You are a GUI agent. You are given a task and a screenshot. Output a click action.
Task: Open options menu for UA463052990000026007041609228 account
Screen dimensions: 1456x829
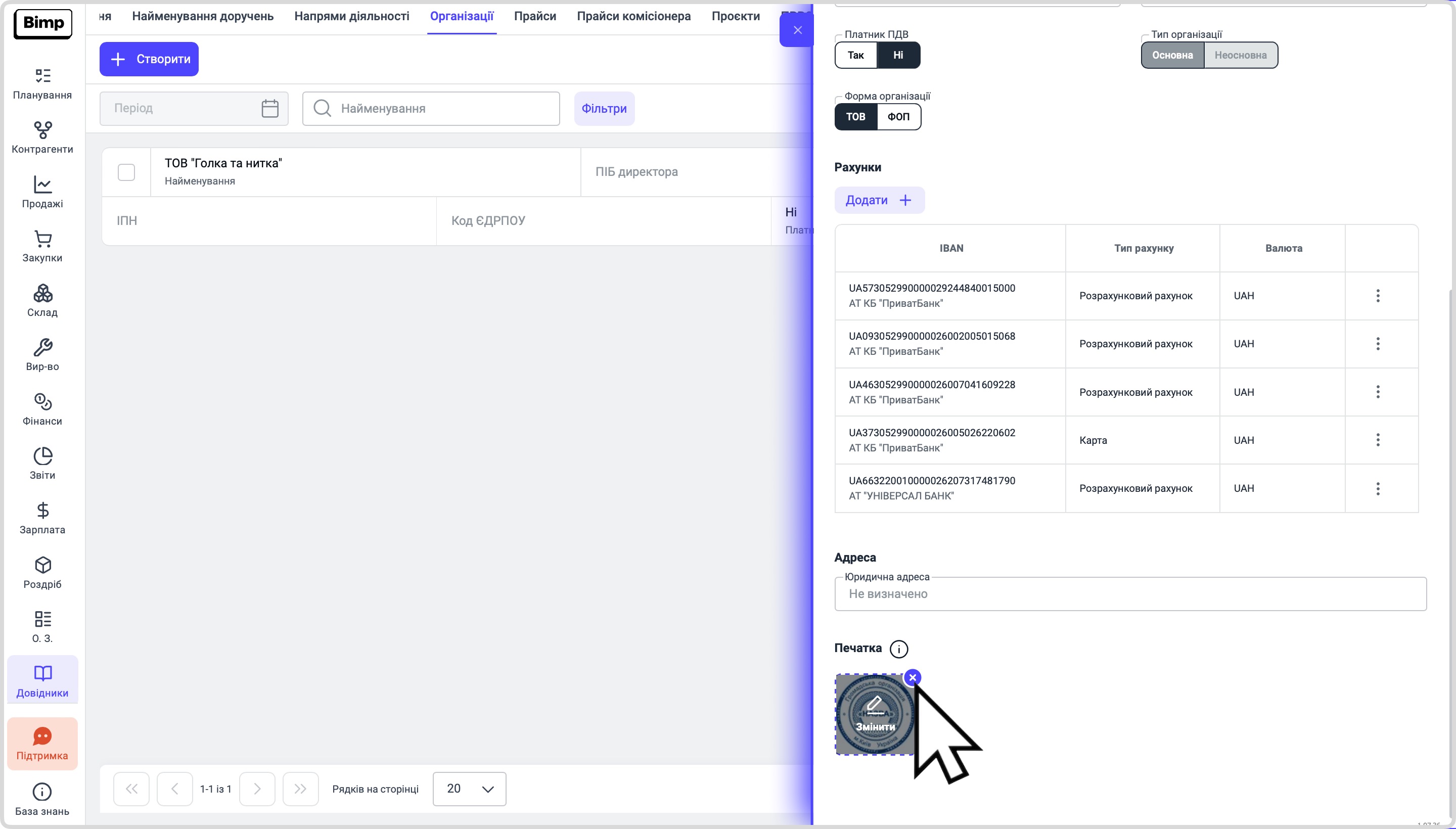point(1378,392)
